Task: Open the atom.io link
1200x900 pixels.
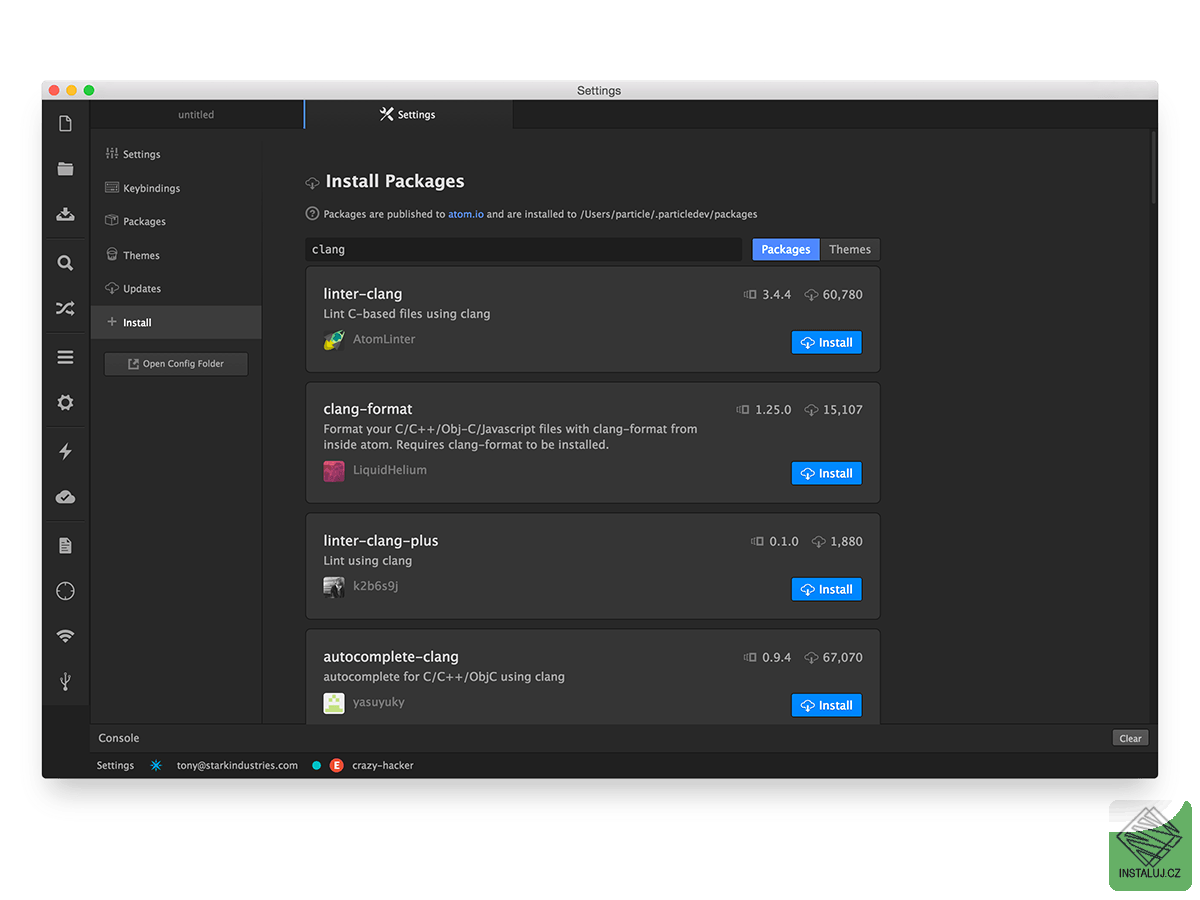Action: click(x=466, y=213)
